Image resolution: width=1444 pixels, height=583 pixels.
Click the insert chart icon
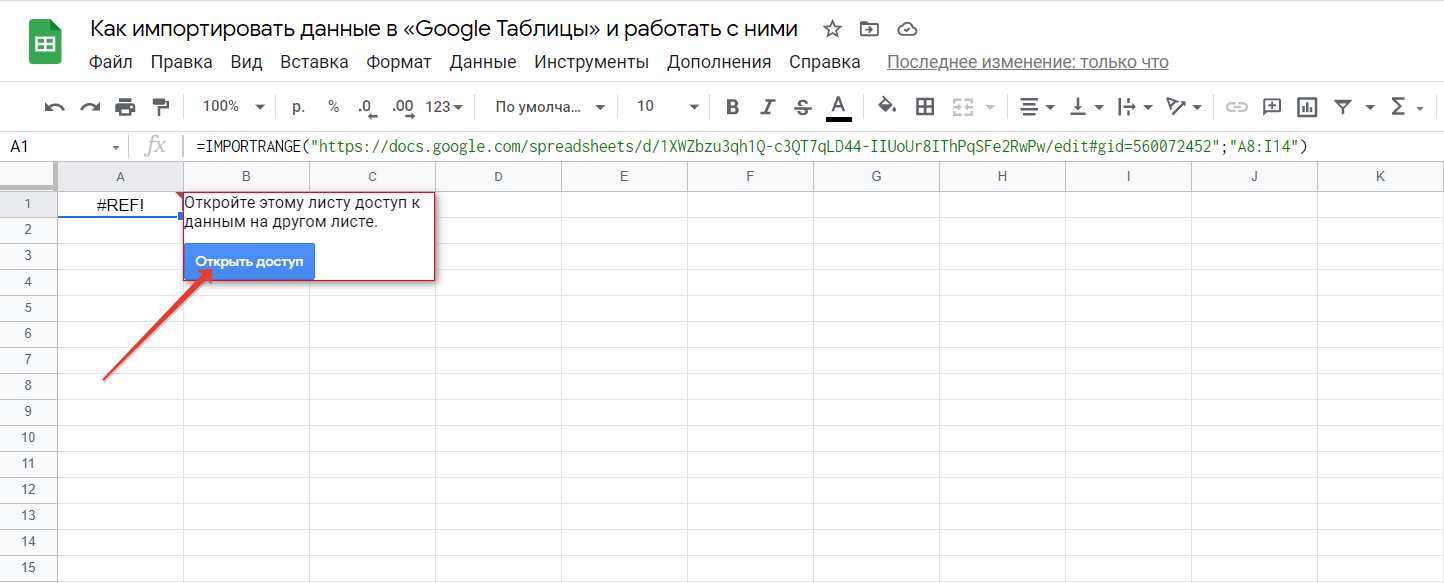(x=1307, y=107)
